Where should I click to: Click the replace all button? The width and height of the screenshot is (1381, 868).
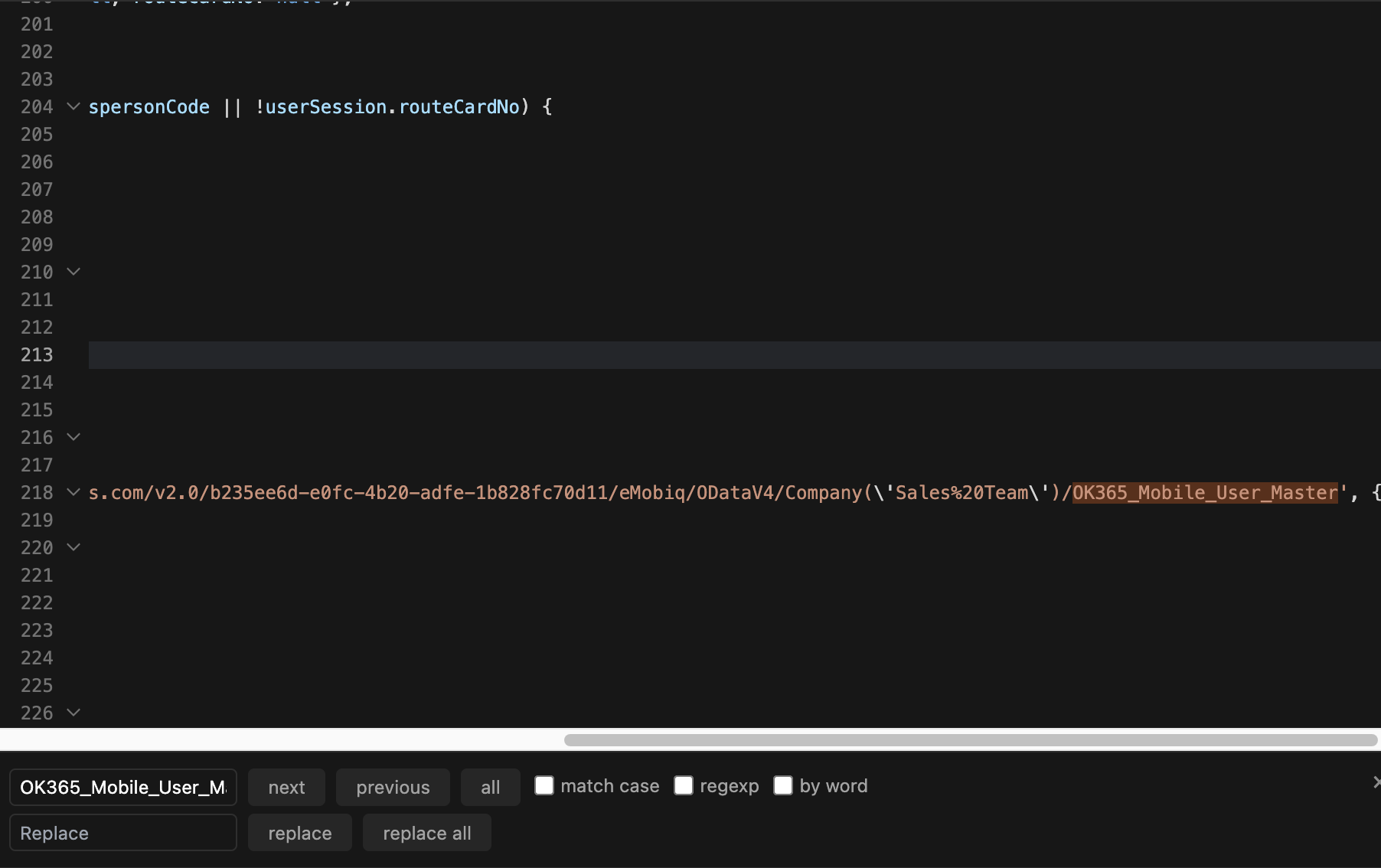pos(426,833)
